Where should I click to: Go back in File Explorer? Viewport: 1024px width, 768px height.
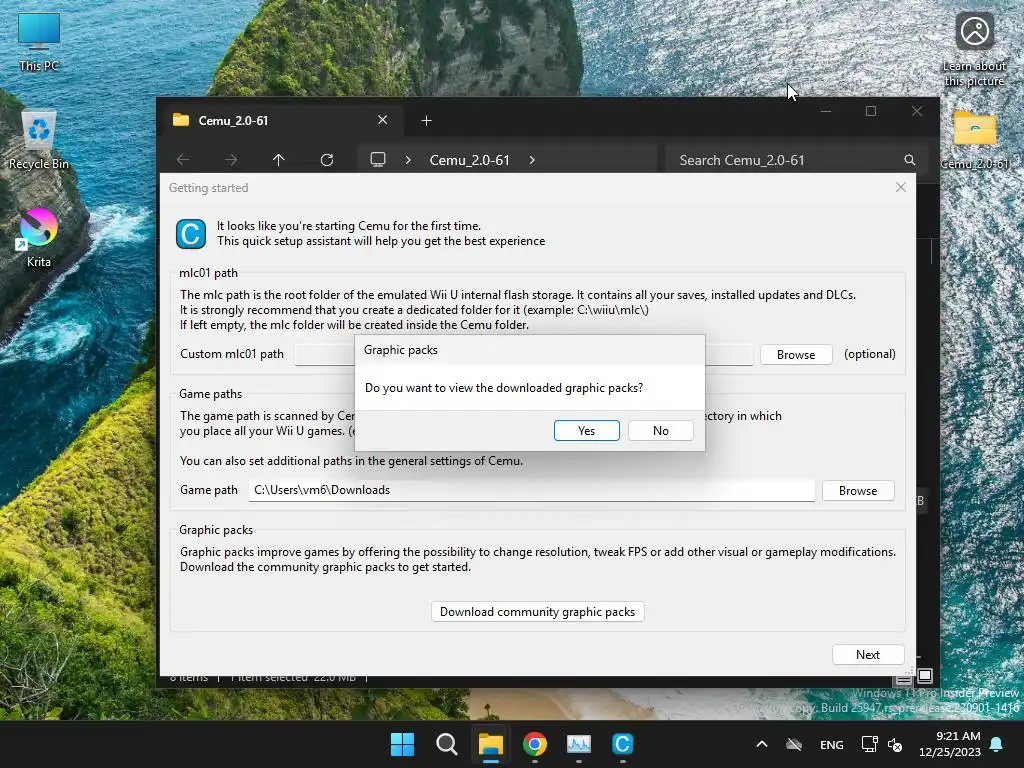(183, 159)
